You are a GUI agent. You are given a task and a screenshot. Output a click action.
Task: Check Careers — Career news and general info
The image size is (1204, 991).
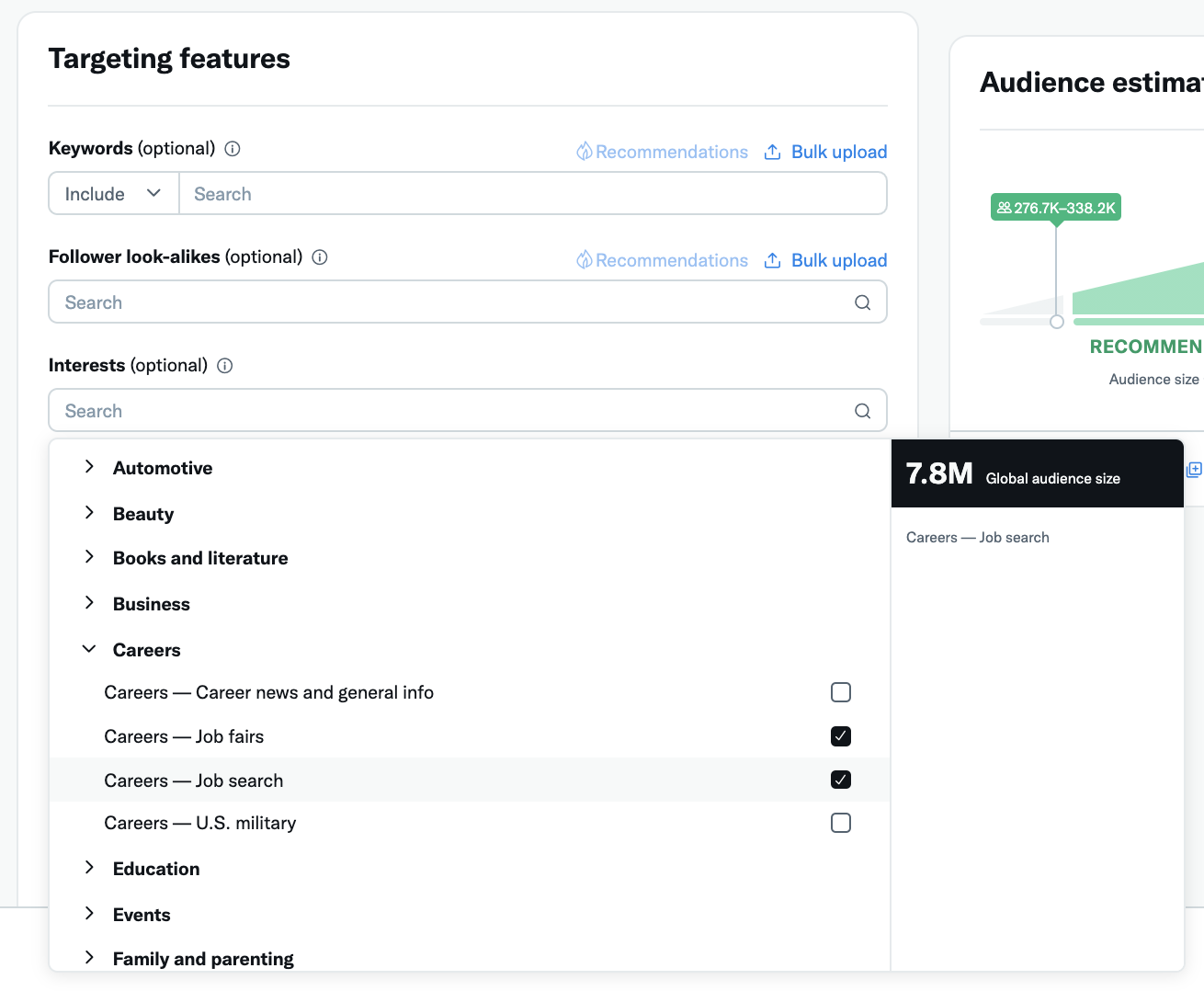click(841, 692)
